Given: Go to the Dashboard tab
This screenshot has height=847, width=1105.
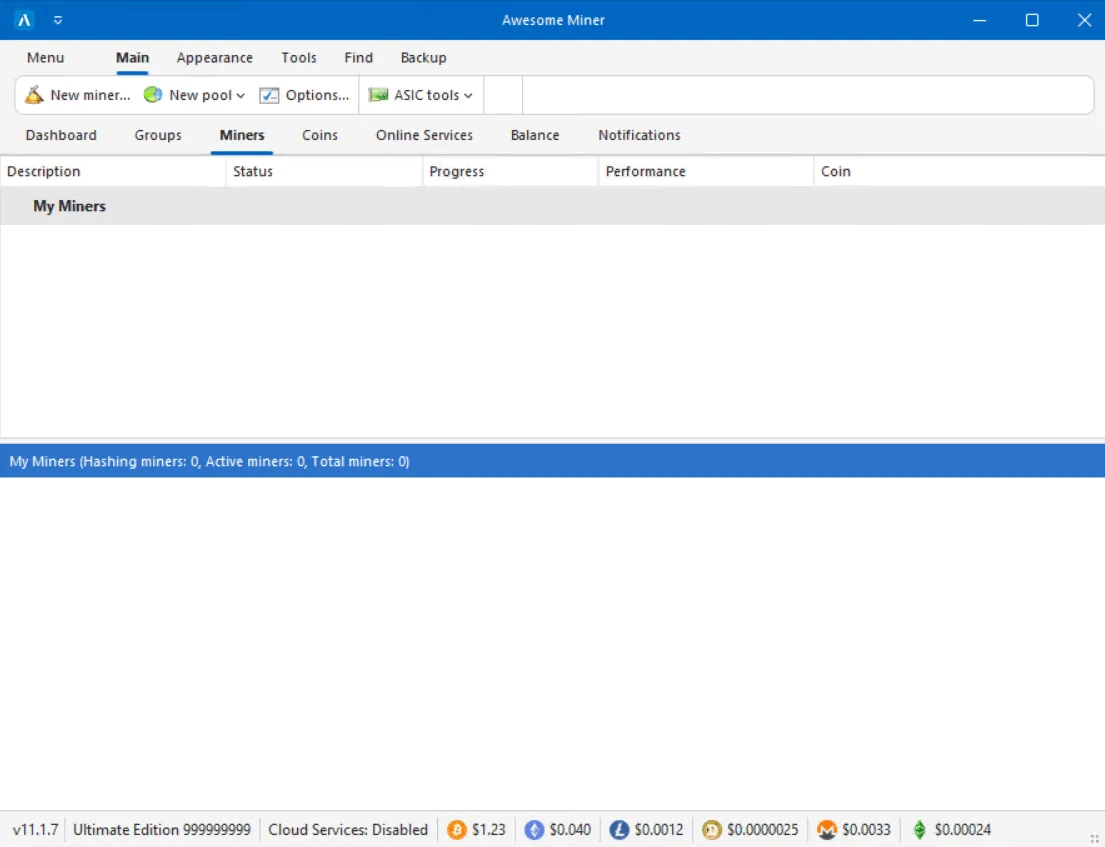Looking at the screenshot, I should (61, 135).
